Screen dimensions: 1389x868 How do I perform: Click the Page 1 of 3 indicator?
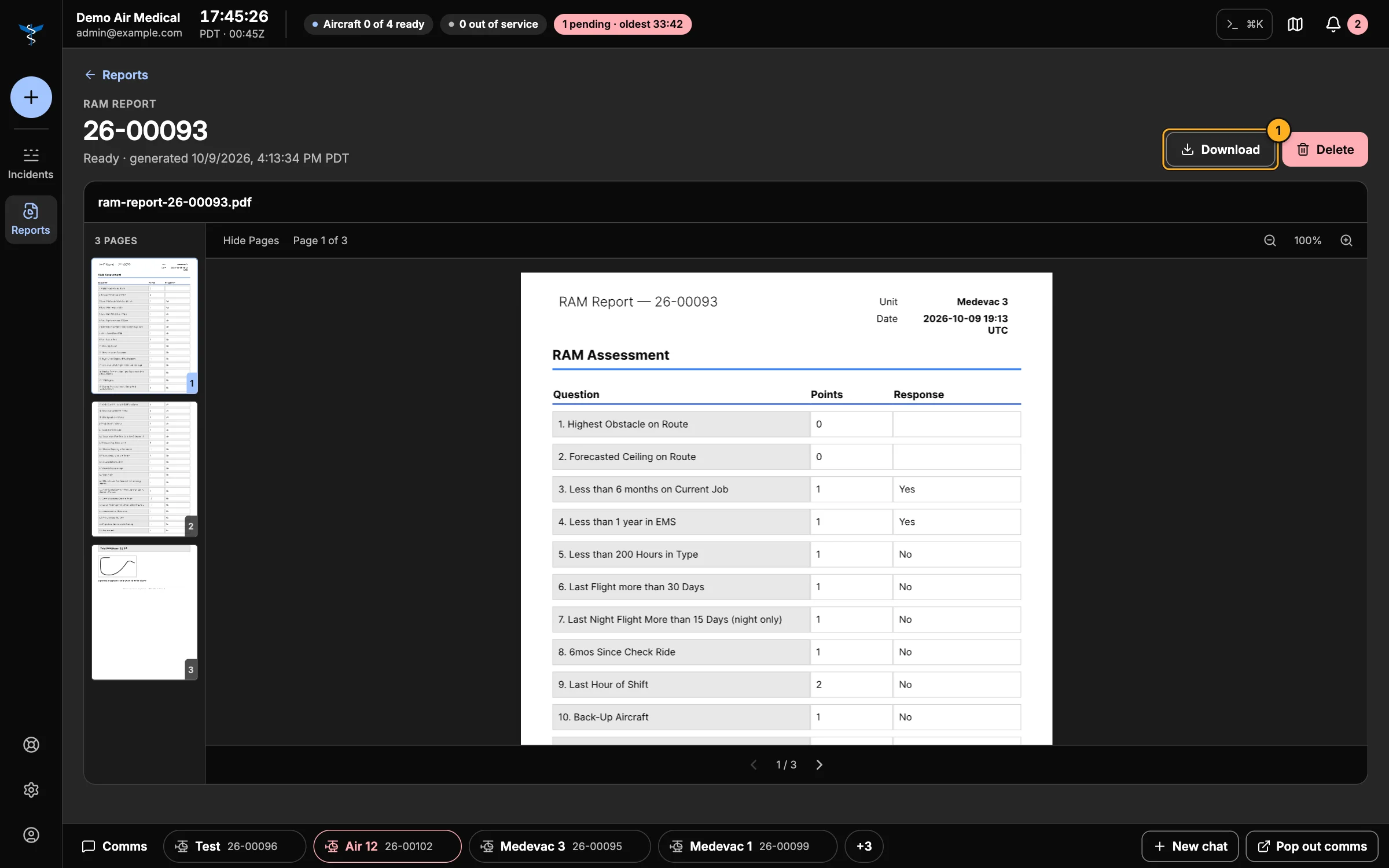pyautogui.click(x=320, y=241)
